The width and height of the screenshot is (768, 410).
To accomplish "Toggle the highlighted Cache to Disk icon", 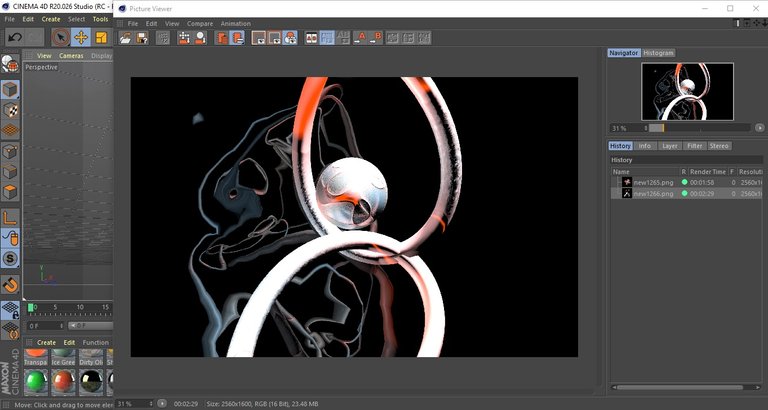I will point(238,38).
